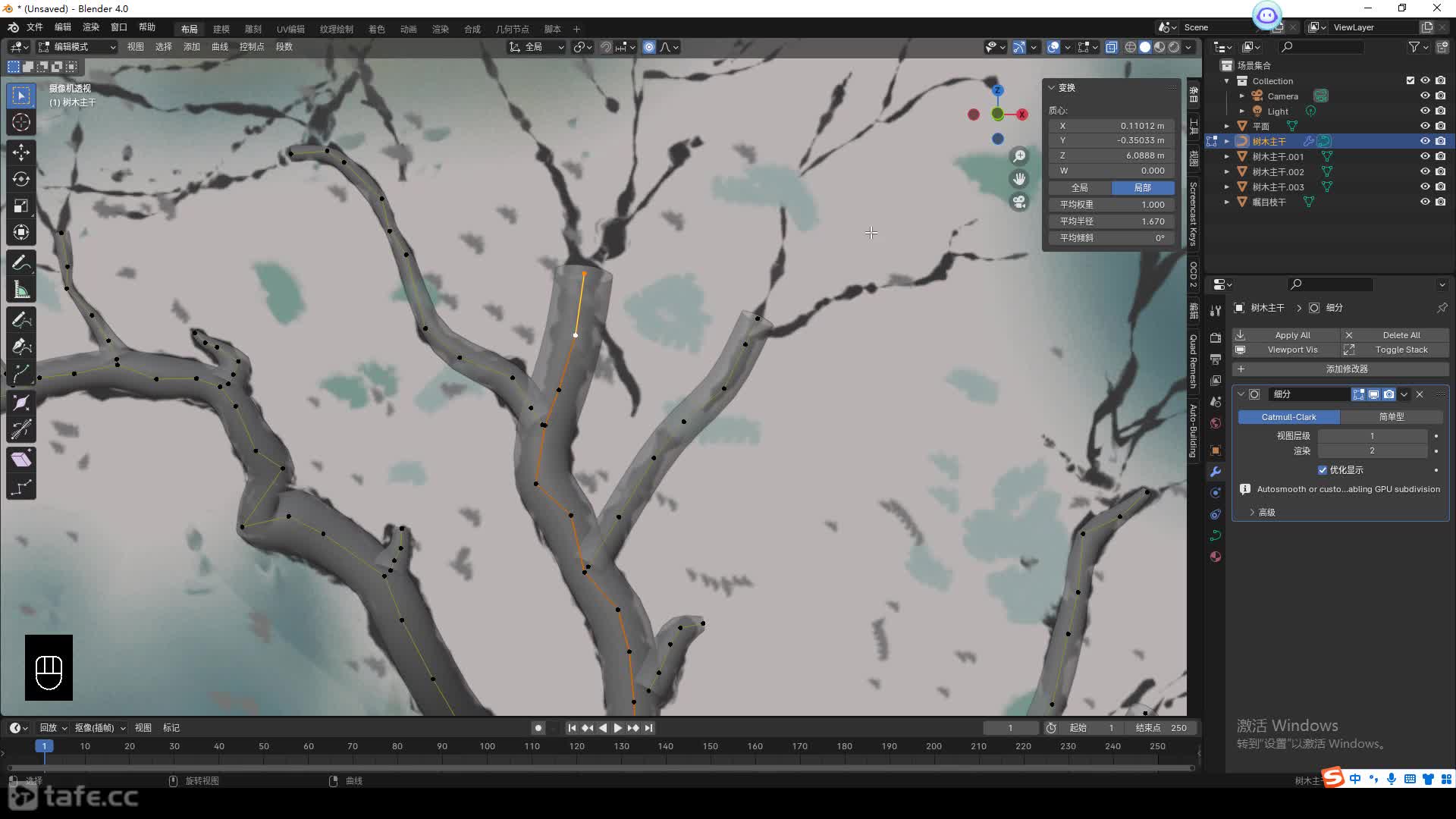Switch to the UV编辑 workspace tab
This screenshot has width=1456, height=819.
click(x=290, y=29)
